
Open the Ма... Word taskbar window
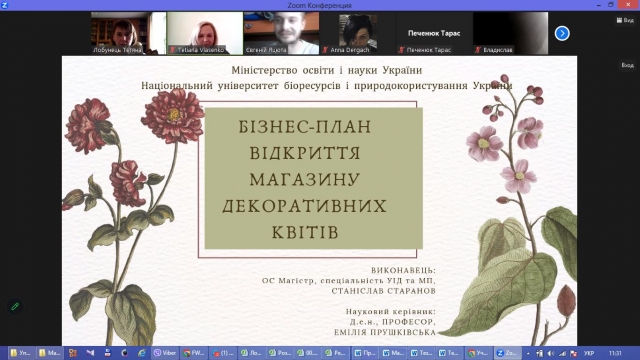[393, 353]
